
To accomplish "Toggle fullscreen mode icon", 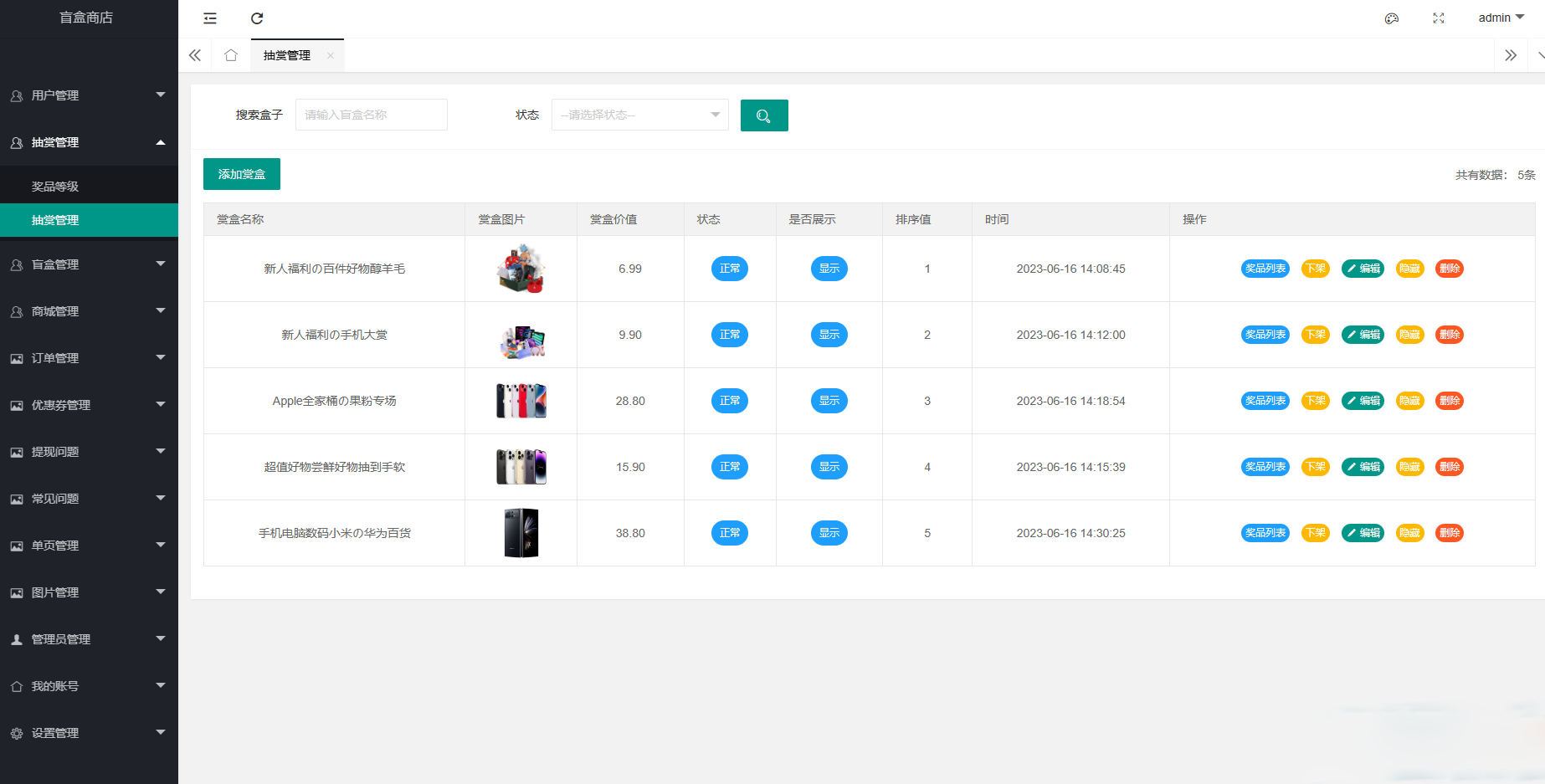I will (1438, 18).
